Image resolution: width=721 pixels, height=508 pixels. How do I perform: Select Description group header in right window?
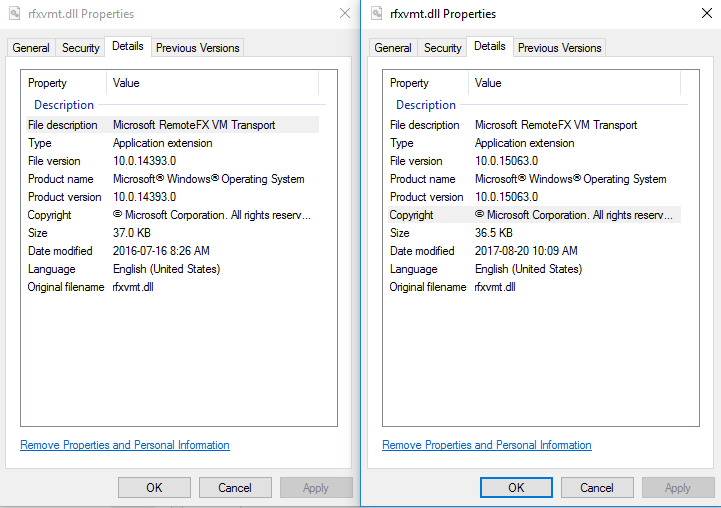(x=426, y=105)
